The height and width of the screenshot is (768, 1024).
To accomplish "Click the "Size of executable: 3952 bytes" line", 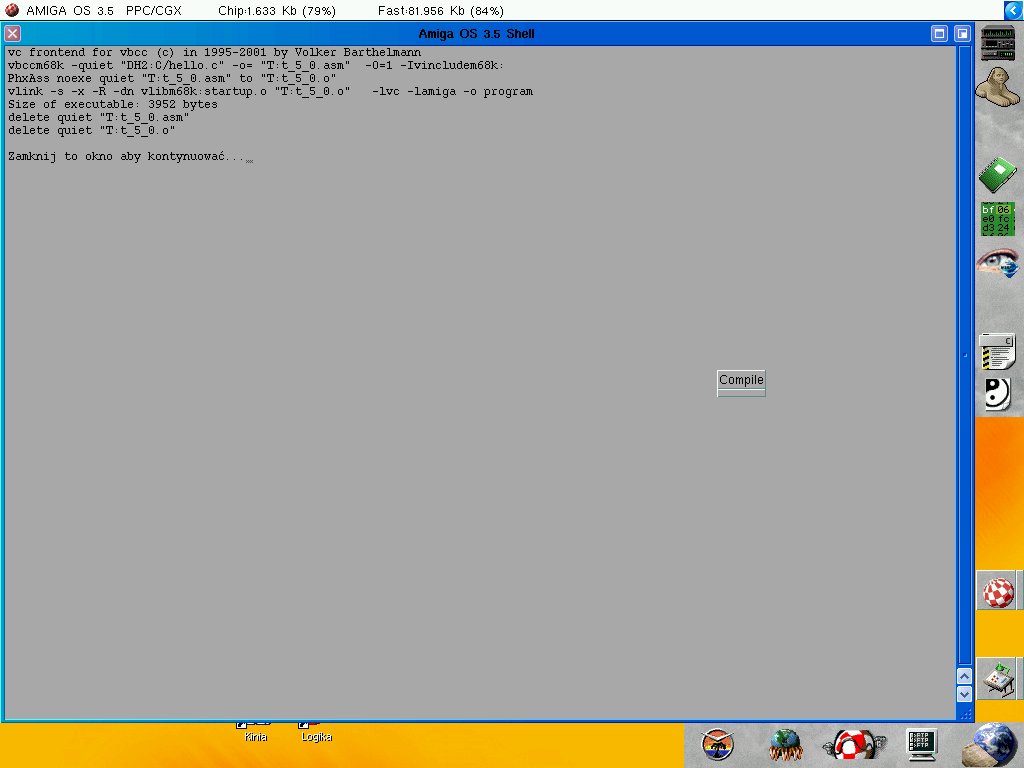I will [x=112, y=104].
